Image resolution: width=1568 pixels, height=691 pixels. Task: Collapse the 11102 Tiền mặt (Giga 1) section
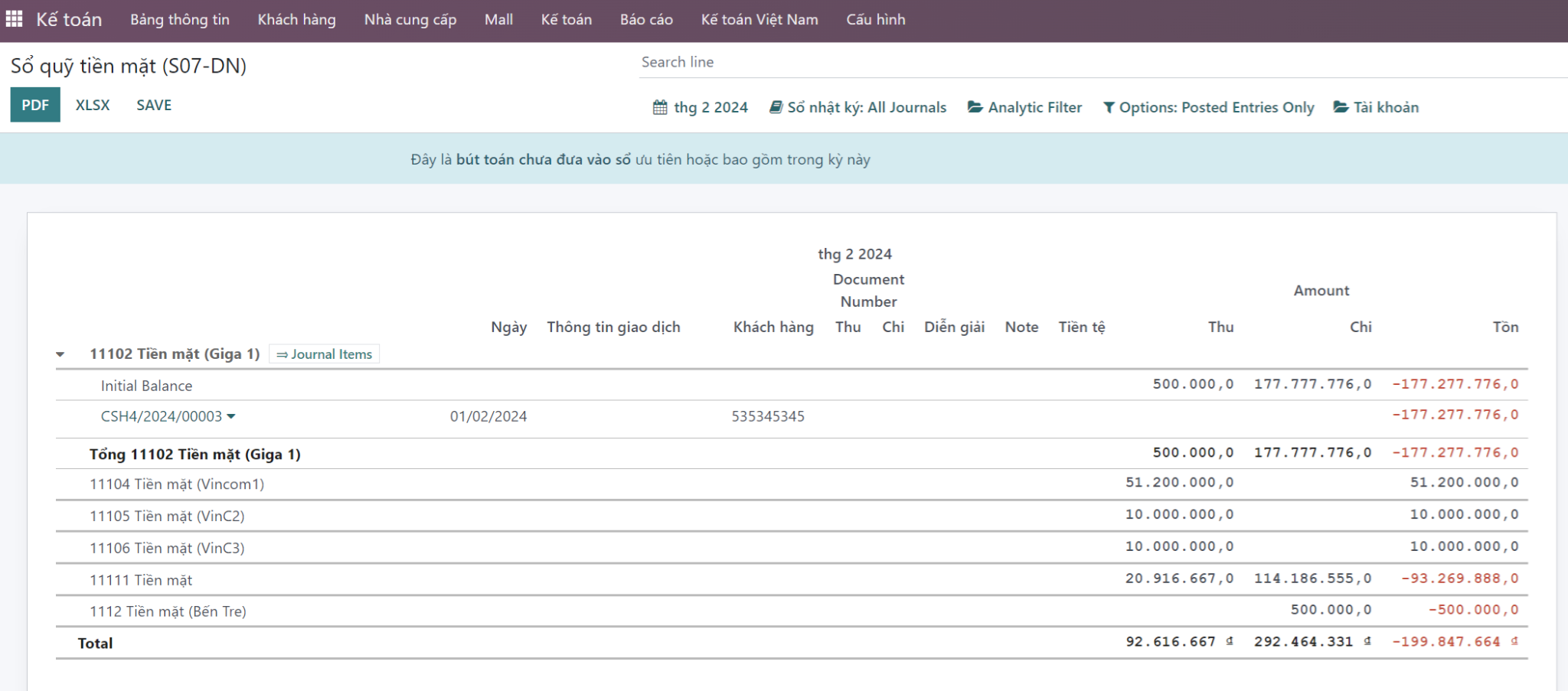click(x=60, y=354)
